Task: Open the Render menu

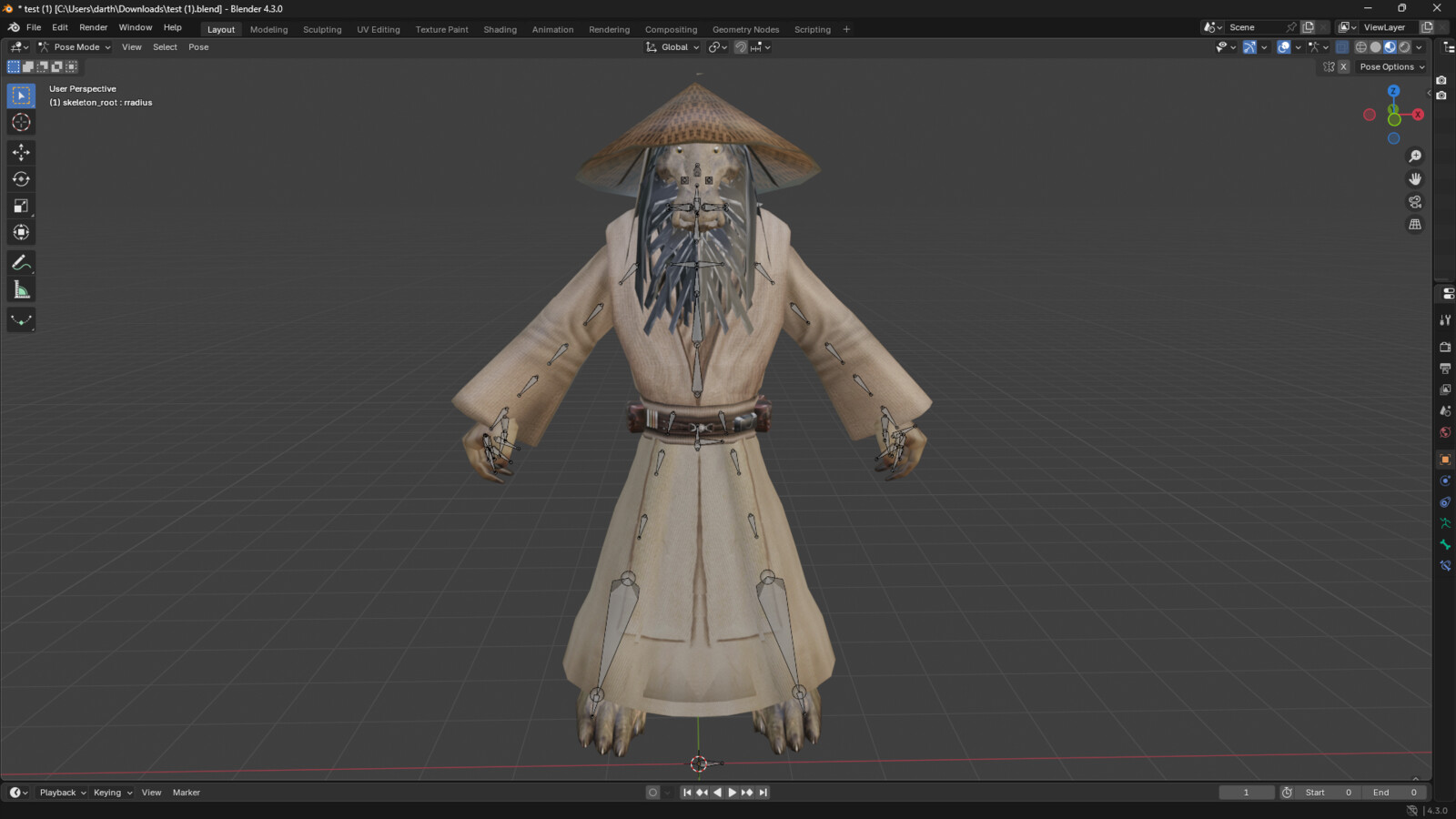Action: tap(93, 27)
